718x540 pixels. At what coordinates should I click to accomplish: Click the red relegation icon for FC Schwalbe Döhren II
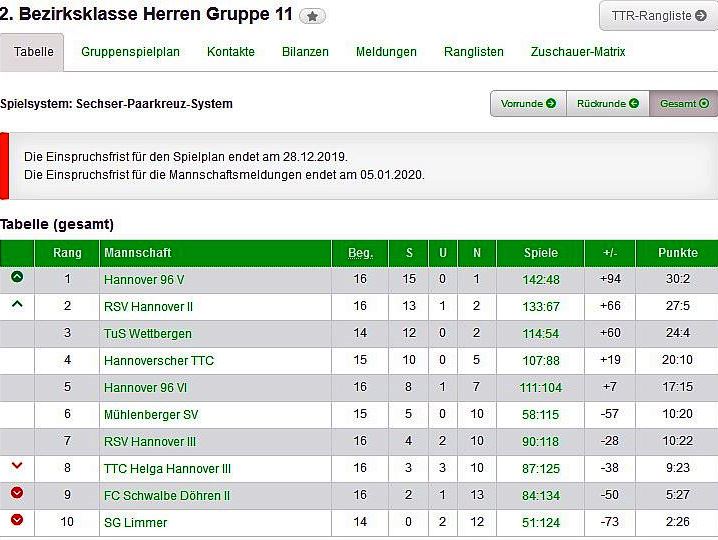(x=17, y=494)
